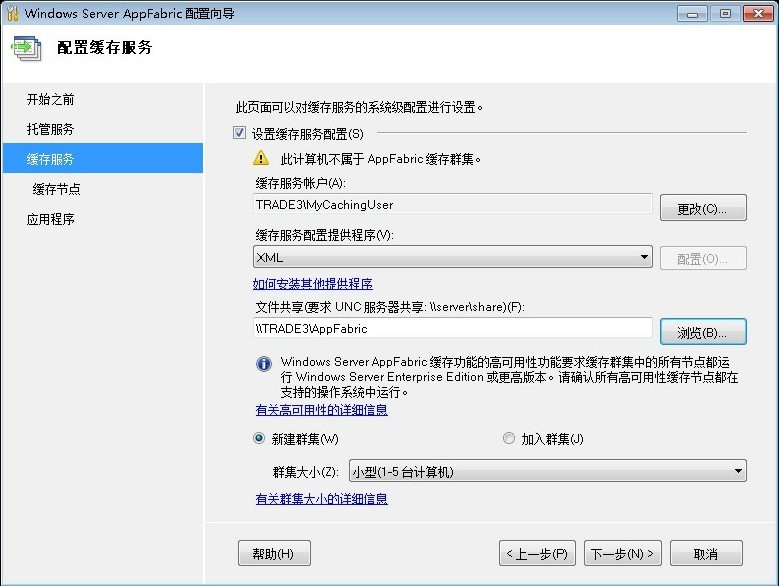Click the 群集大小(Z): label
This screenshot has height=586, width=779.
pyautogui.click(x=306, y=472)
